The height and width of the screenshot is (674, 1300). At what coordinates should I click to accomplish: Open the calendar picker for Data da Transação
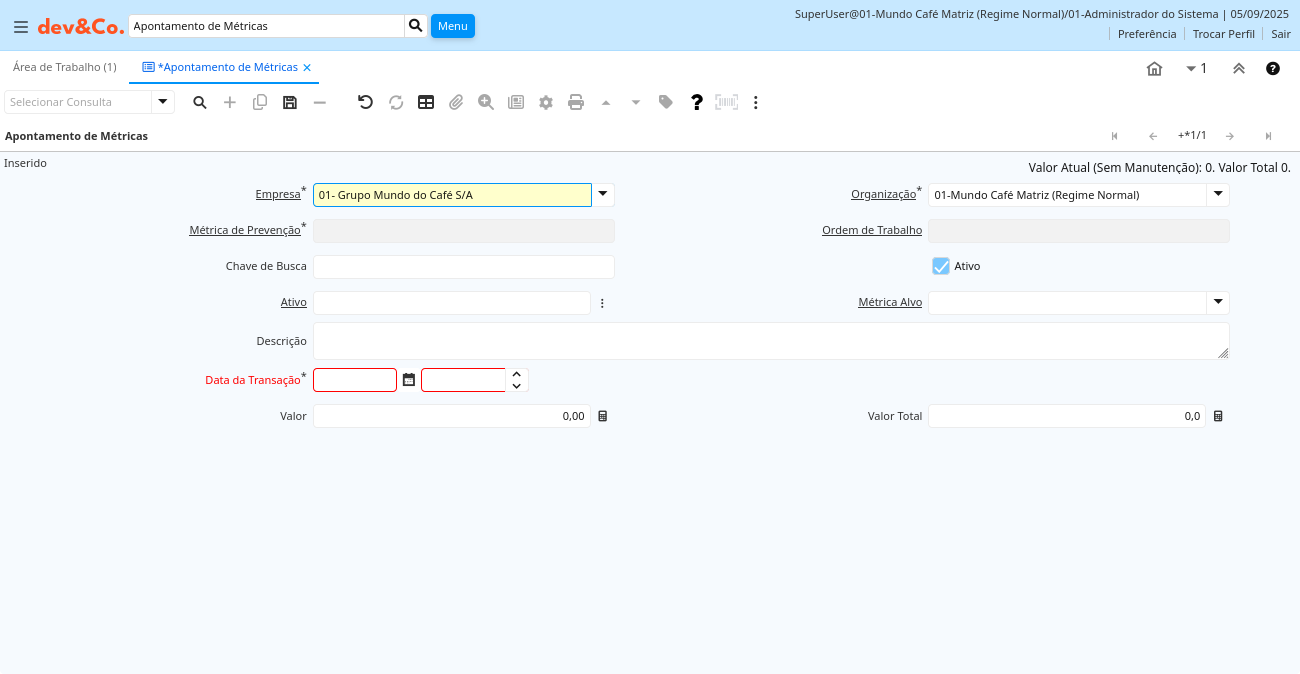point(409,380)
